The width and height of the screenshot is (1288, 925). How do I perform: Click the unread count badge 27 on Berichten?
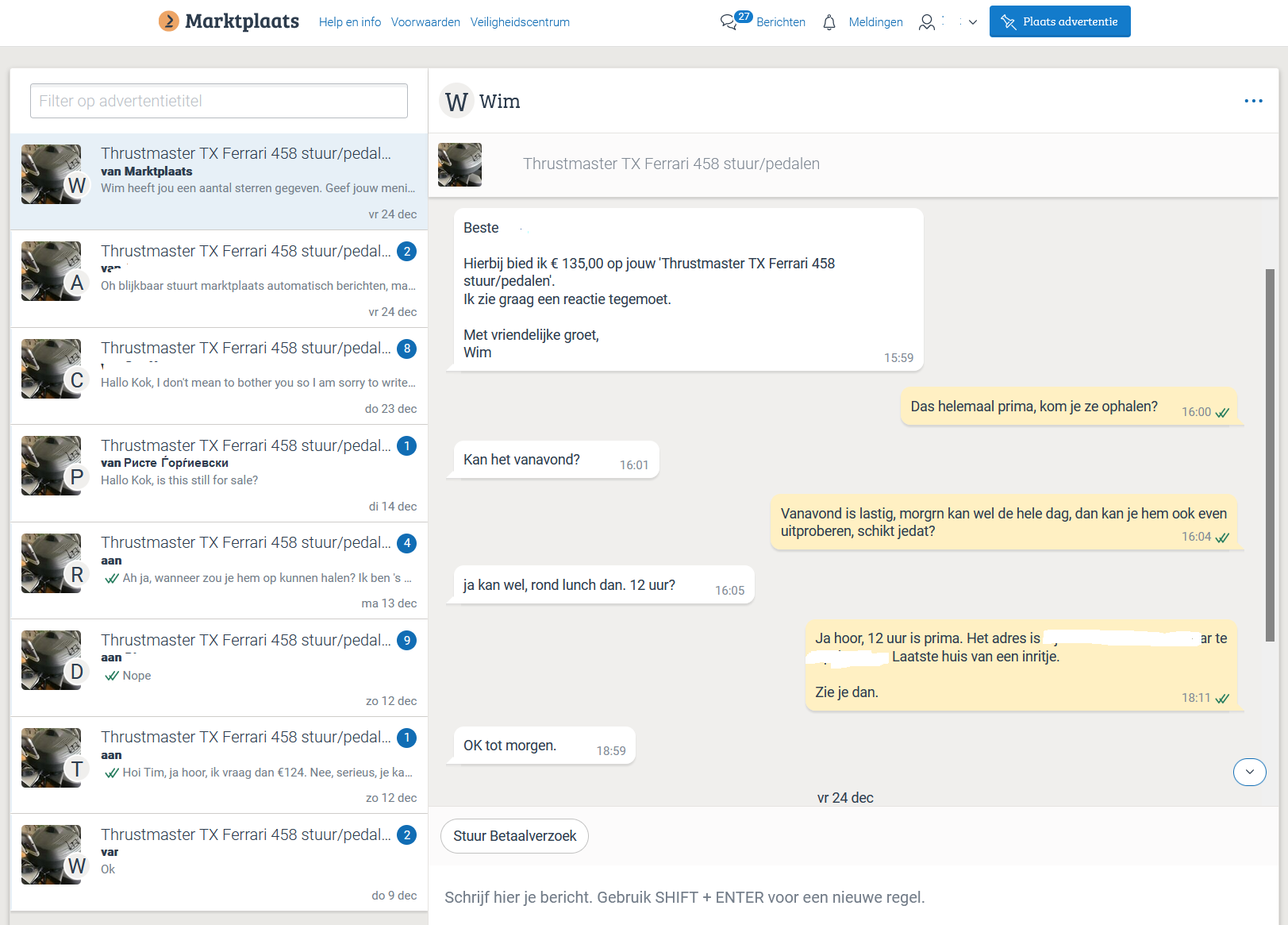pyautogui.click(x=744, y=17)
